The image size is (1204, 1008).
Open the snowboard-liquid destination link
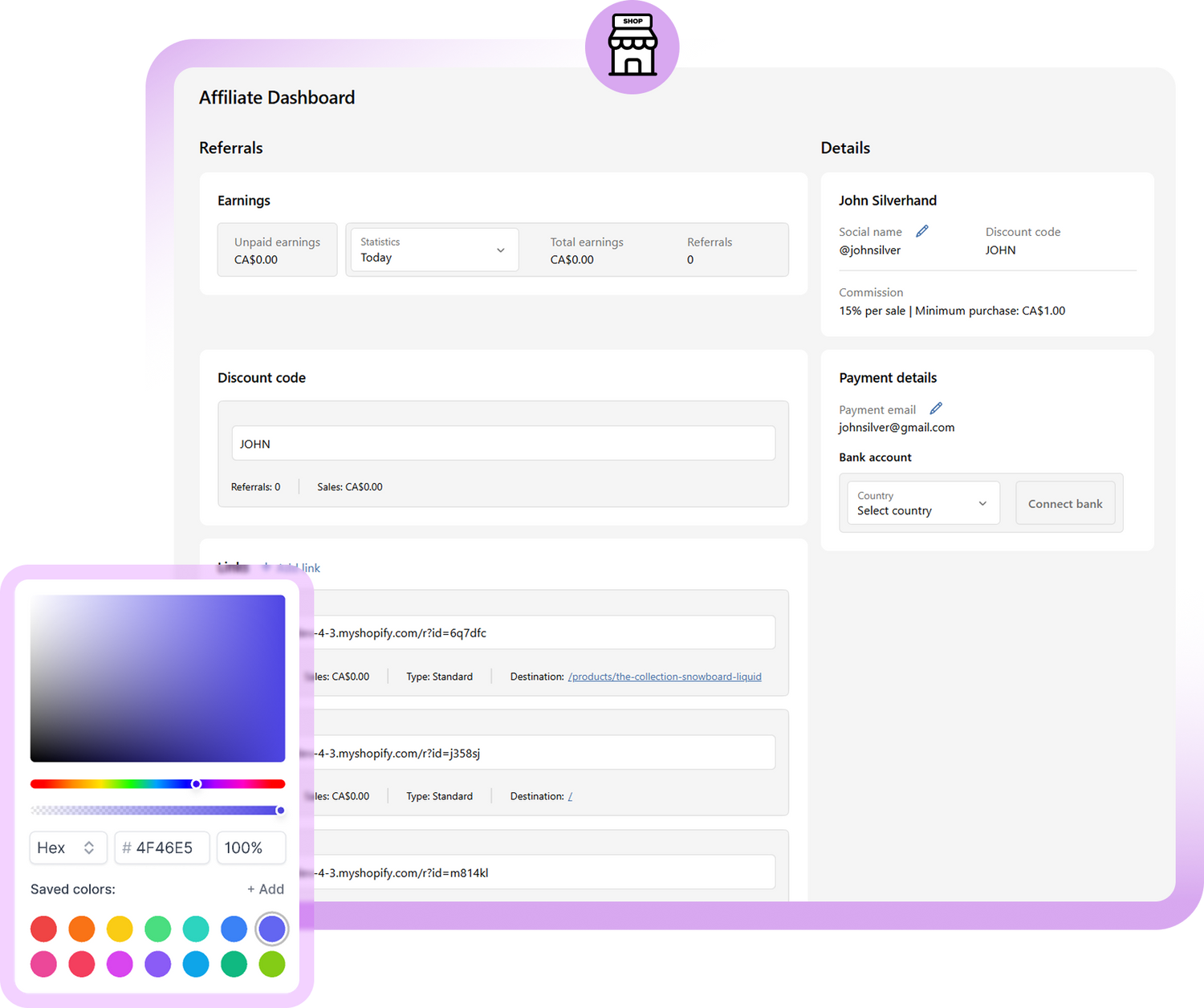coord(665,677)
